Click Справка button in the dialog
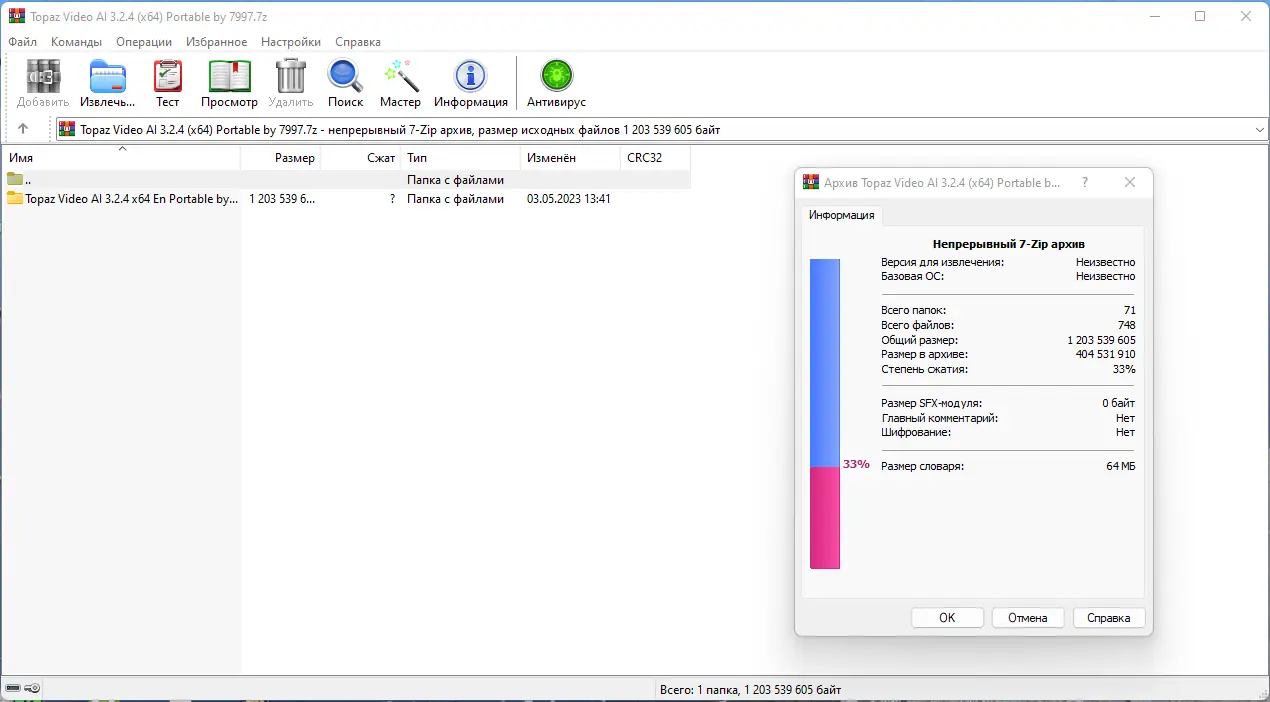This screenshot has height=702, width=1270. (1108, 617)
